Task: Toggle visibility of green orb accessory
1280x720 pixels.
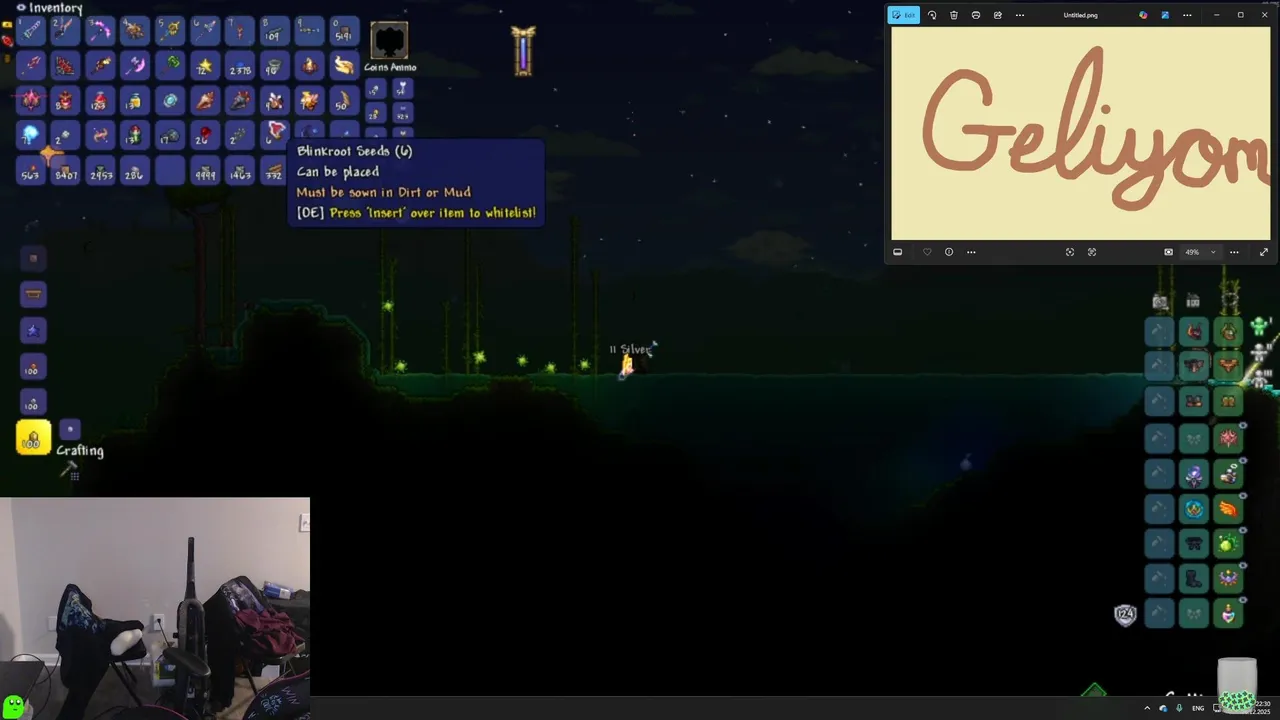Action: point(1243,532)
